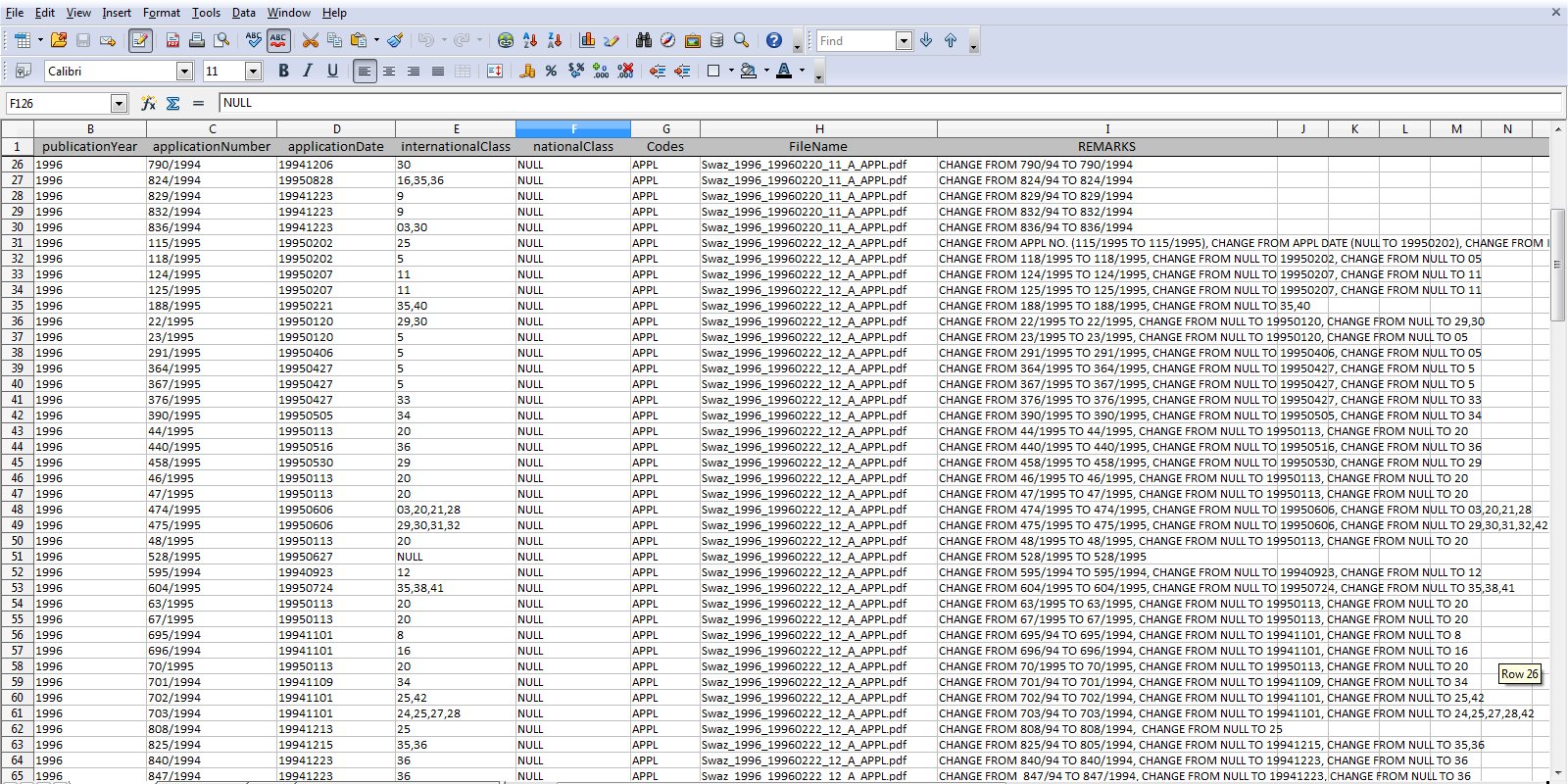This screenshot has height=784, width=1568.
Task: Send the document as e-mail
Action: tap(108, 40)
